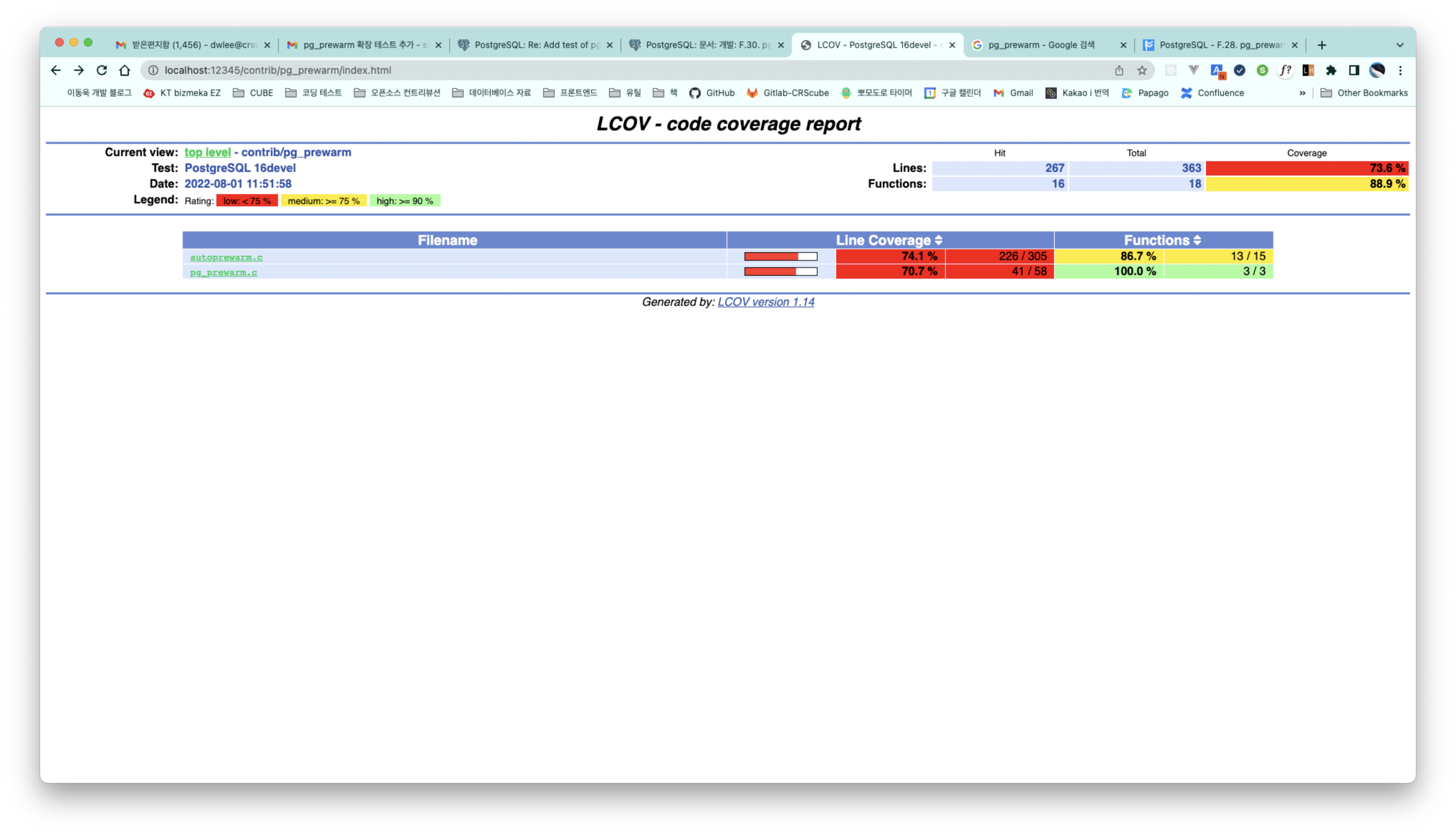Sort table by Functions arrows
Screen dimensions: 1456x836
(x=1197, y=240)
